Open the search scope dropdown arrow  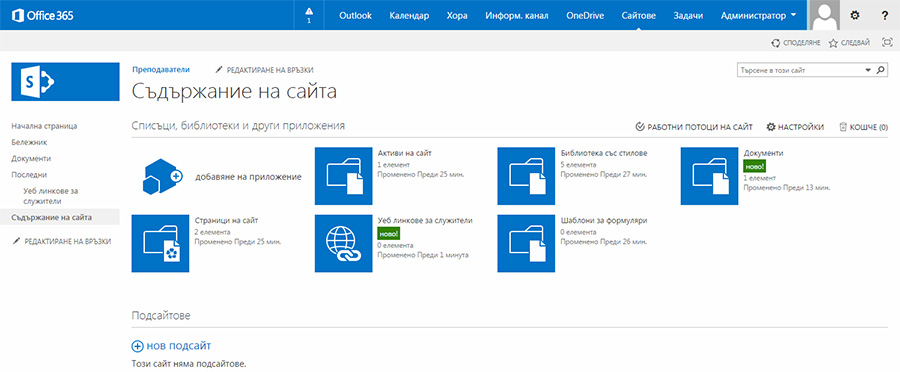(868, 70)
